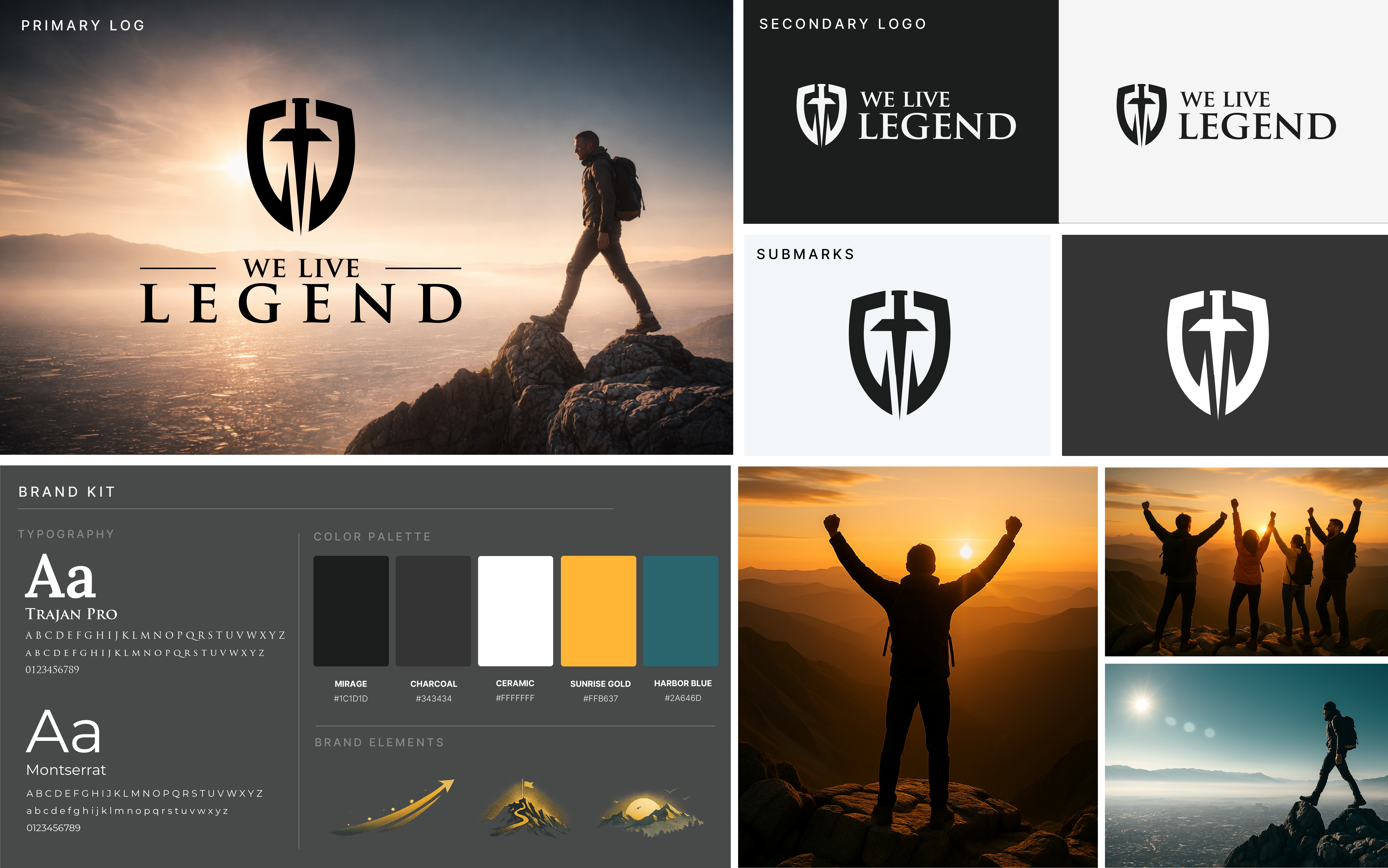Click the Montserrat '0123456789' digits line
The image size is (1388, 868).
point(53,828)
